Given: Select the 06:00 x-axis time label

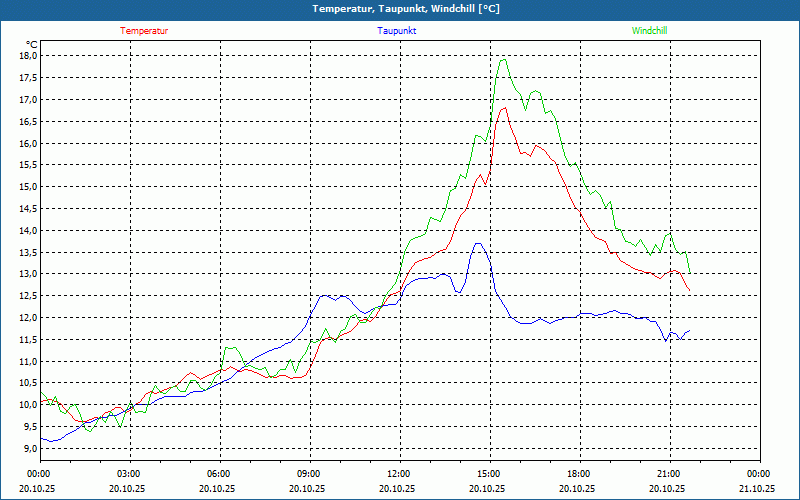Looking at the screenshot, I should (x=219, y=474).
